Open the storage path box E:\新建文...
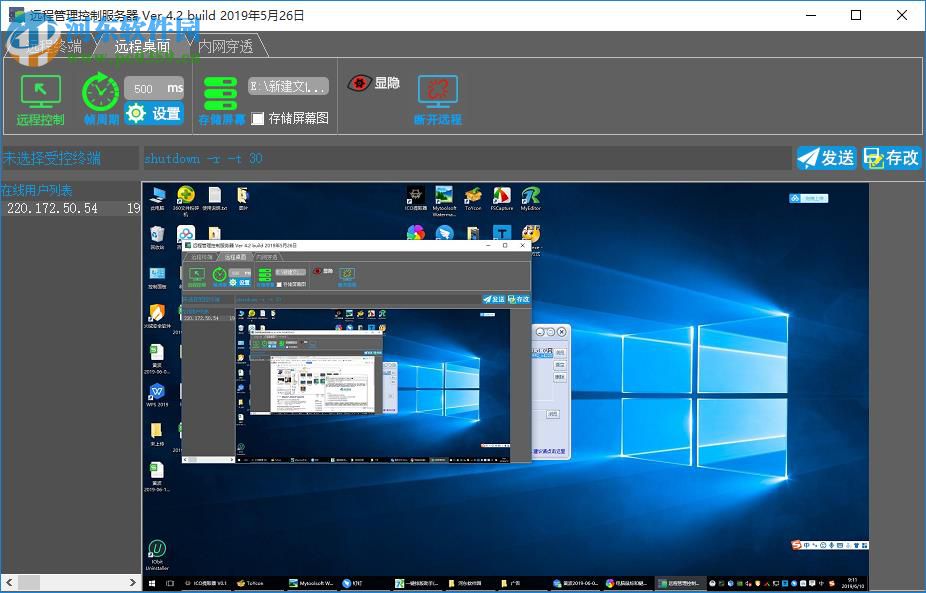 [288, 87]
